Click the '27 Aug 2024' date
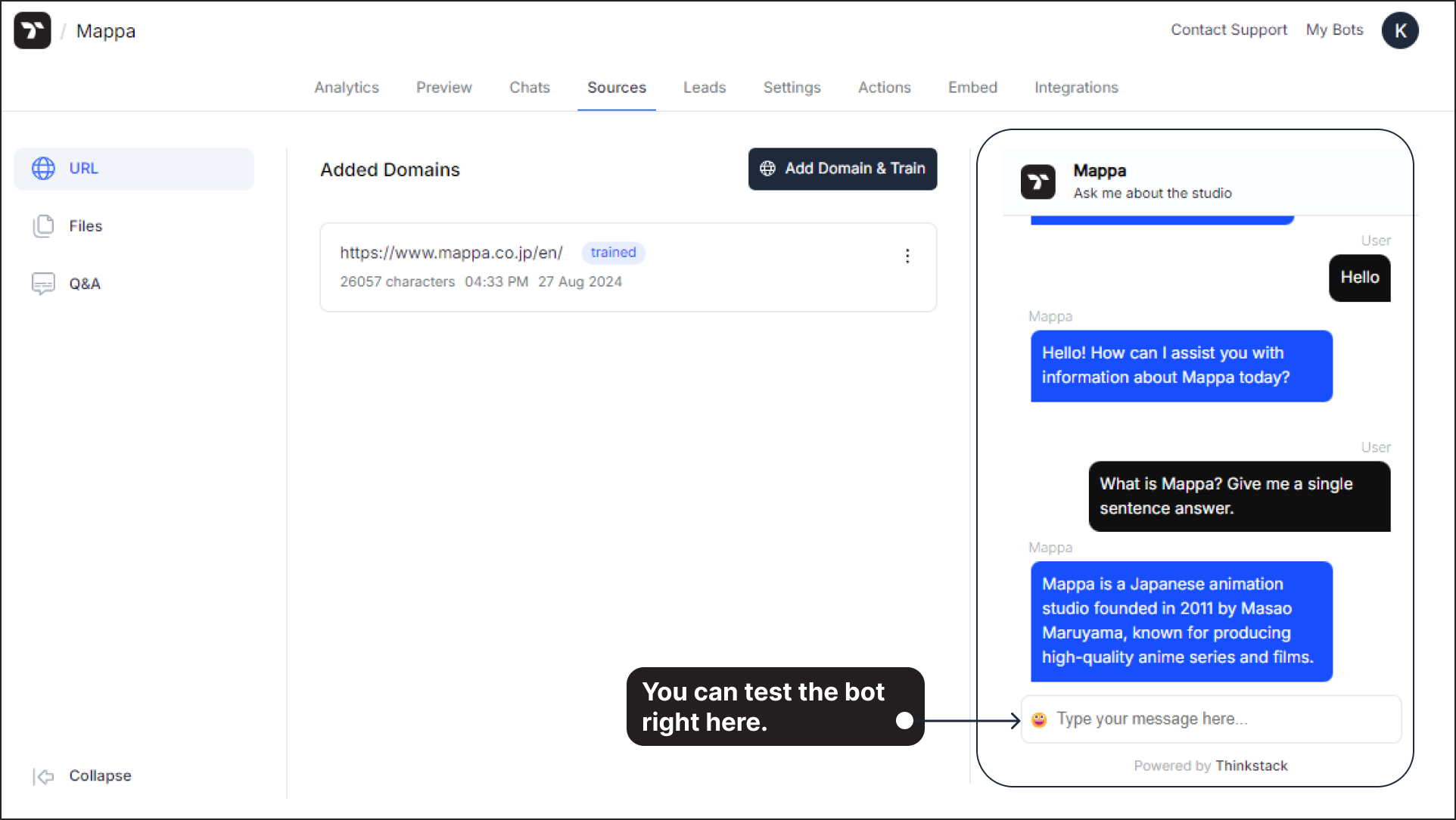This screenshot has height=820, width=1456. tap(580, 282)
